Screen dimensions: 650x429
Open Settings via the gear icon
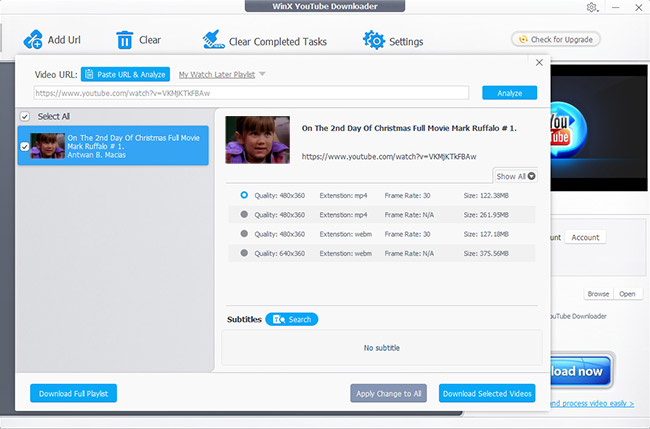(x=374, y=40)
